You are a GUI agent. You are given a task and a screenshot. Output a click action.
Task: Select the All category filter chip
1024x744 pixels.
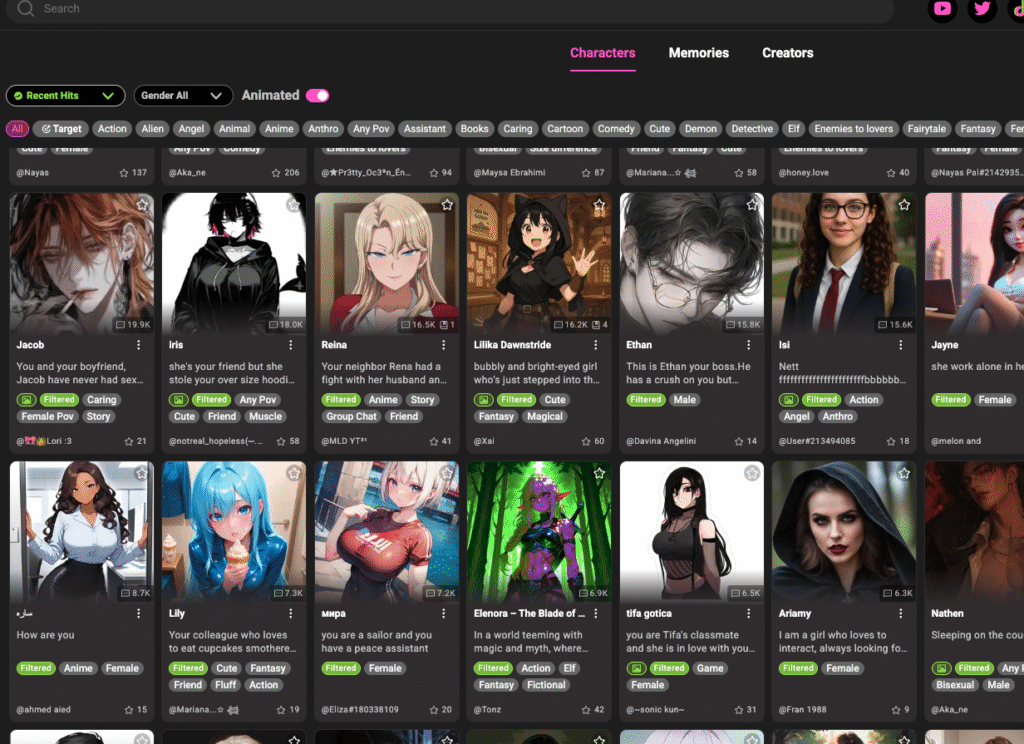click(x=17, y=129)
